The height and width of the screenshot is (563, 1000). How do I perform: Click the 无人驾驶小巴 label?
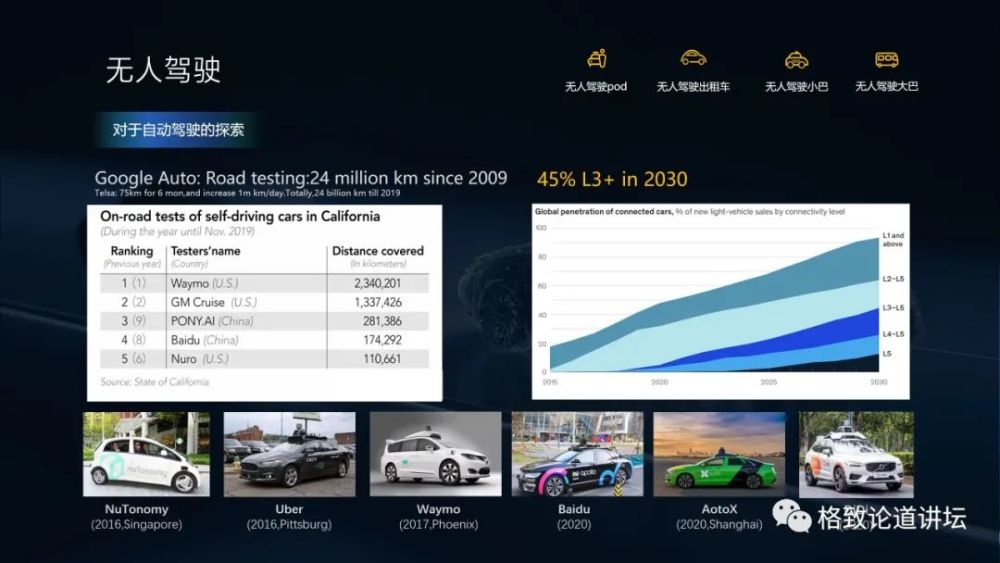(797, 86)
